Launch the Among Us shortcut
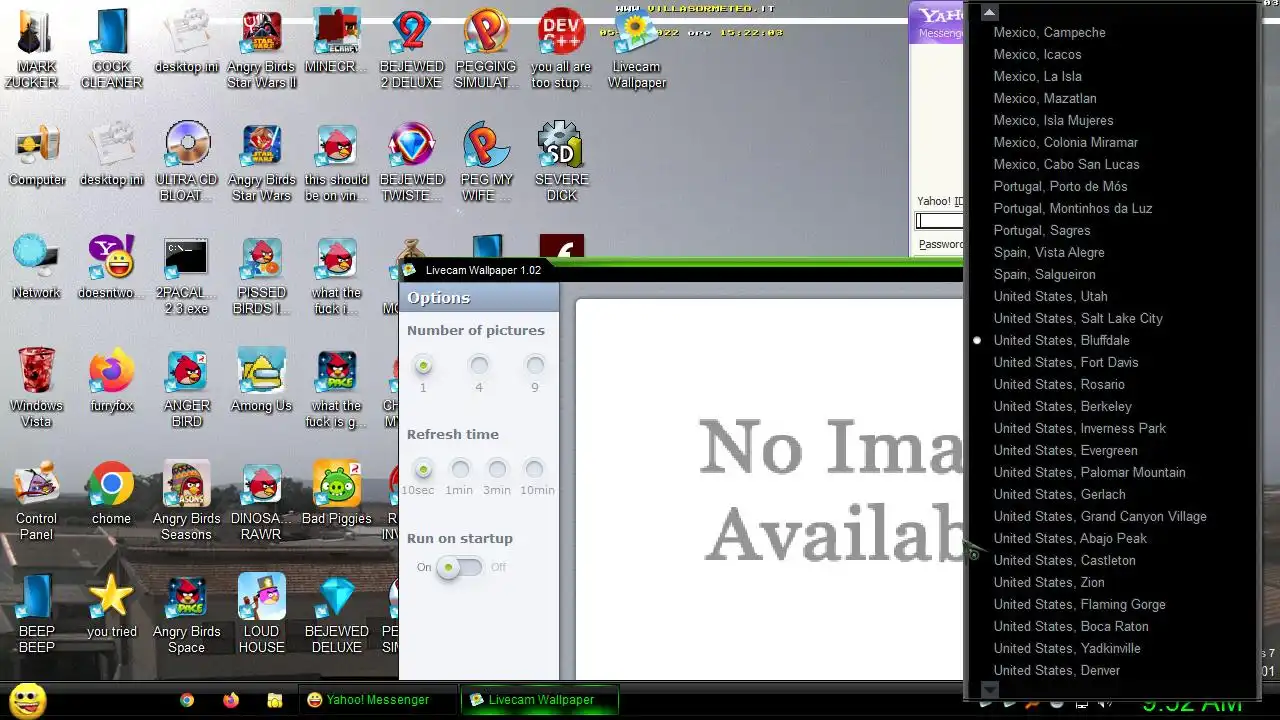 coord(261,381)
